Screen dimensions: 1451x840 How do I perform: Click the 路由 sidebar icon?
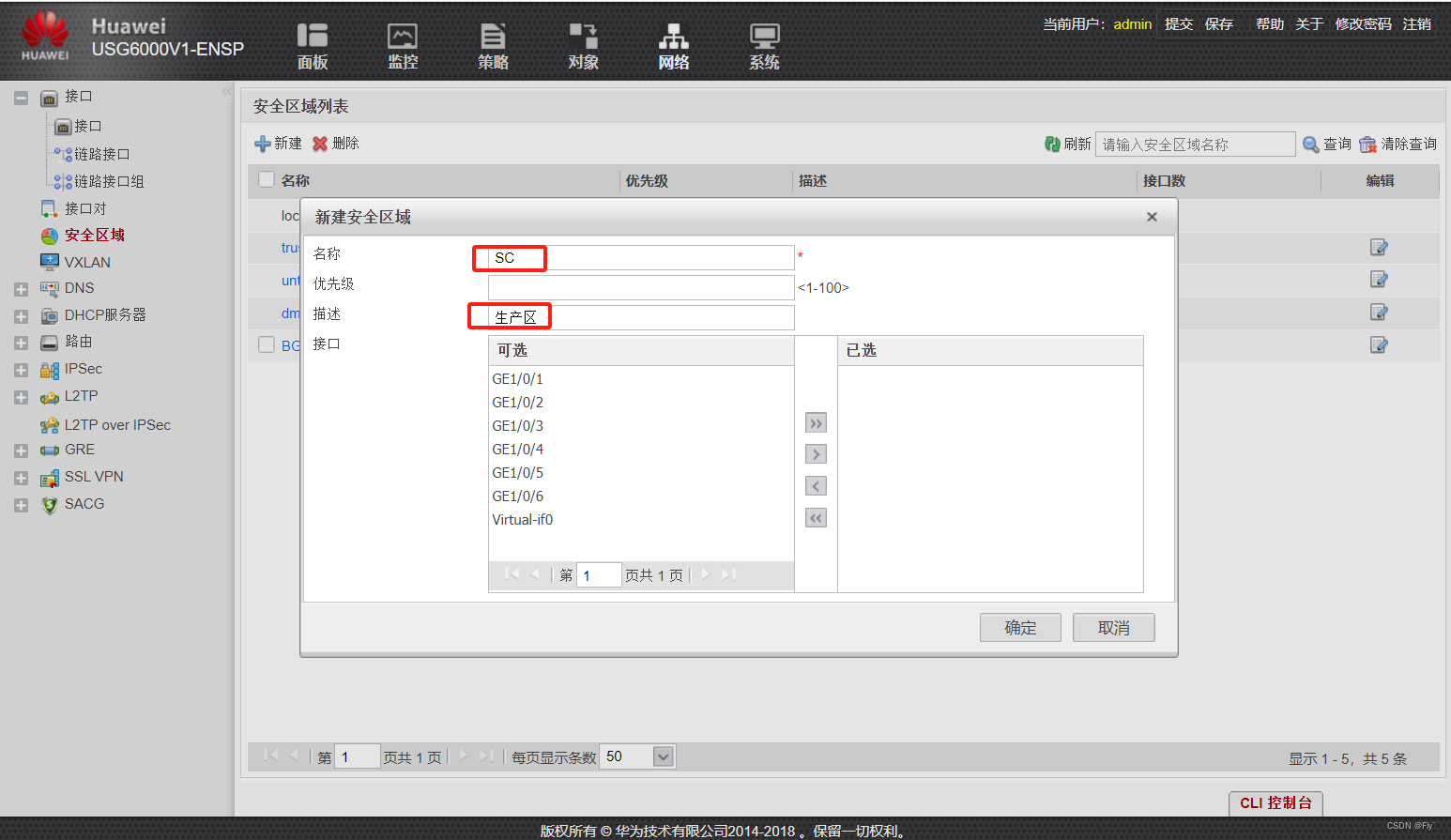pos(50,343)
